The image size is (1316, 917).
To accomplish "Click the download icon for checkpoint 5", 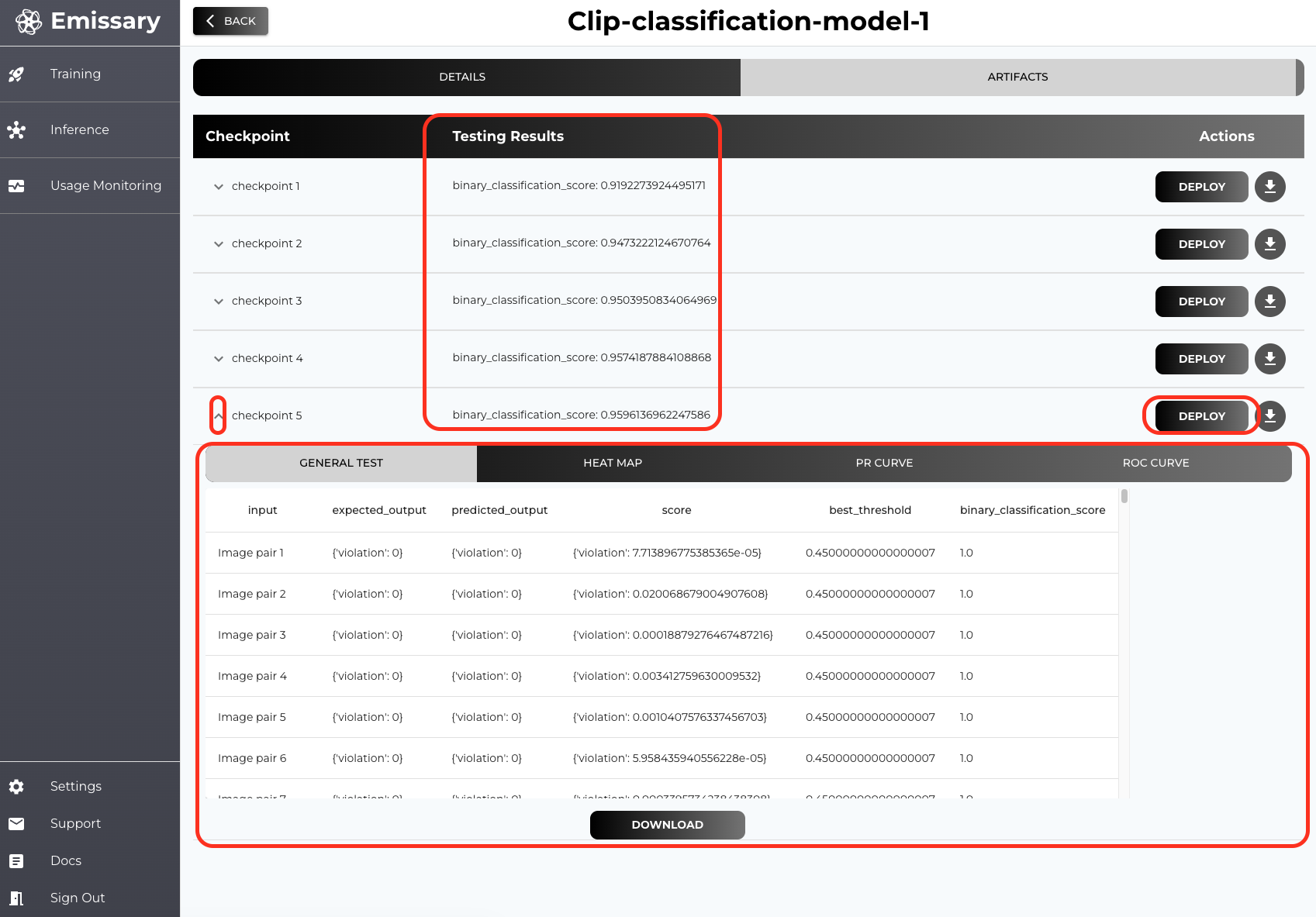I will 1270,416.
